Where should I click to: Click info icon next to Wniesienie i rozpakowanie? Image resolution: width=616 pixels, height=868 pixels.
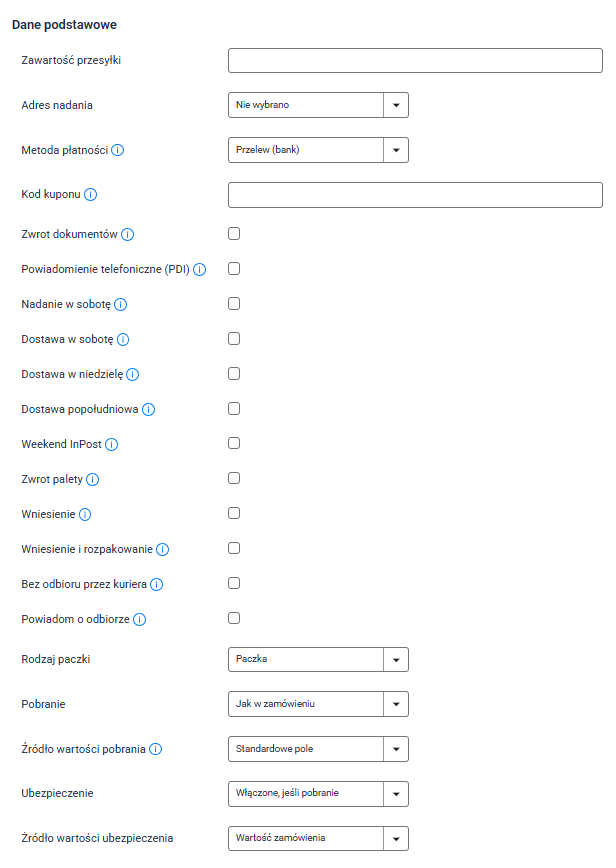tap(163, 549)
